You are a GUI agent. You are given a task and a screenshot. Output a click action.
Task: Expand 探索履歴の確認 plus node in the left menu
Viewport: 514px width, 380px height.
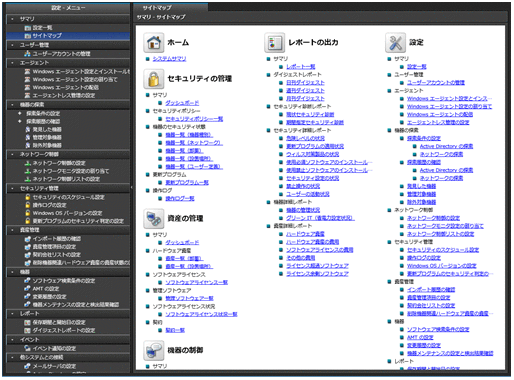pyautogui.click(x=20, y=121)
